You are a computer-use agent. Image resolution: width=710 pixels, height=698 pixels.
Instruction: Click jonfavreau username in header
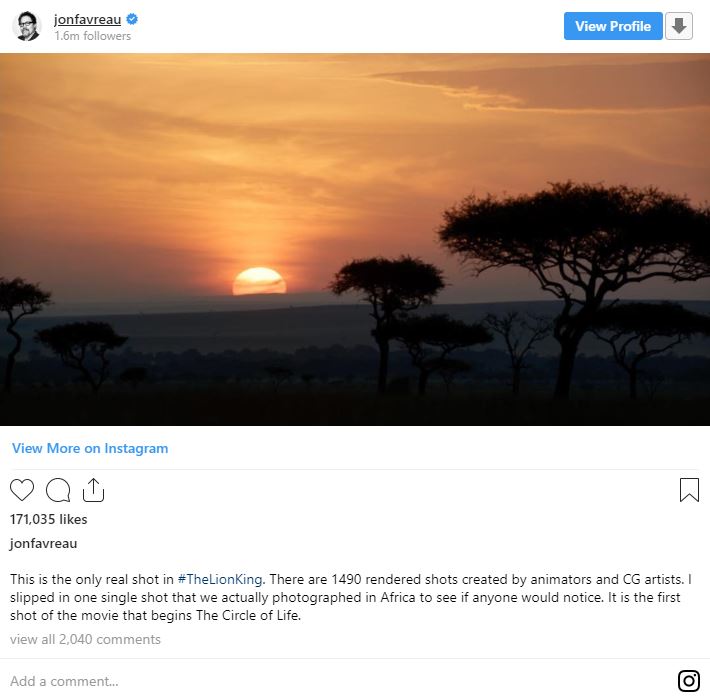[x=87, y=19]
